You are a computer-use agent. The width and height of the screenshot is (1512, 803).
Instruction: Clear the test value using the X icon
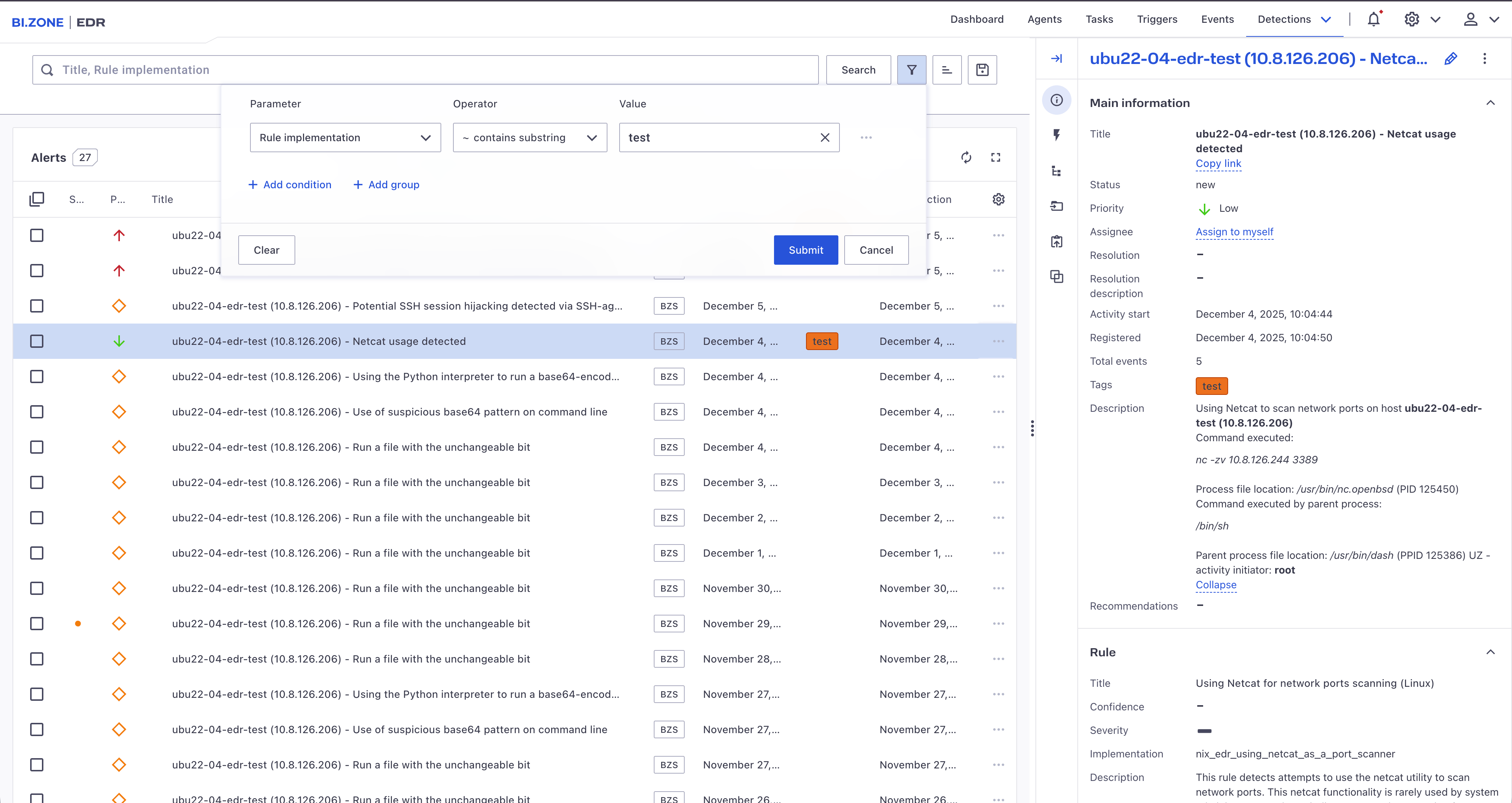[825, 137]
